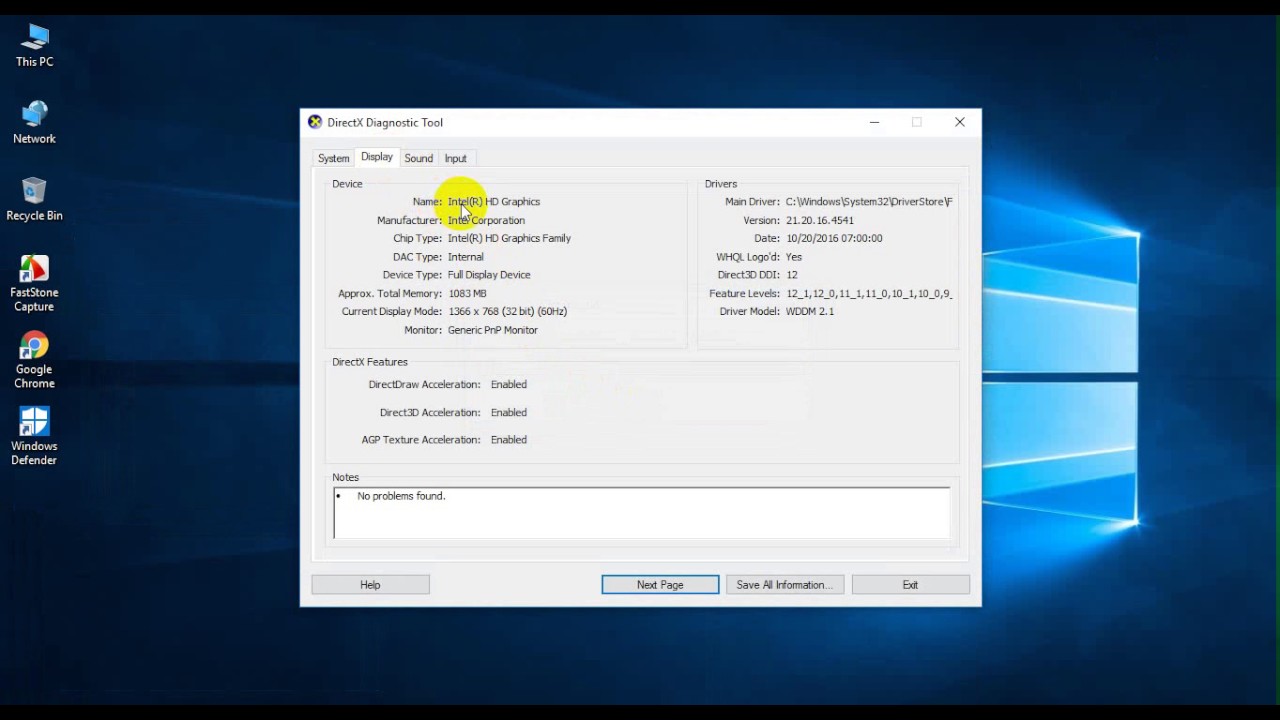This screenshot has width=1280, height=720.
Task: Select the Windows Defender desktop icon
Action: pyautogui.click(x=34, y=437)
